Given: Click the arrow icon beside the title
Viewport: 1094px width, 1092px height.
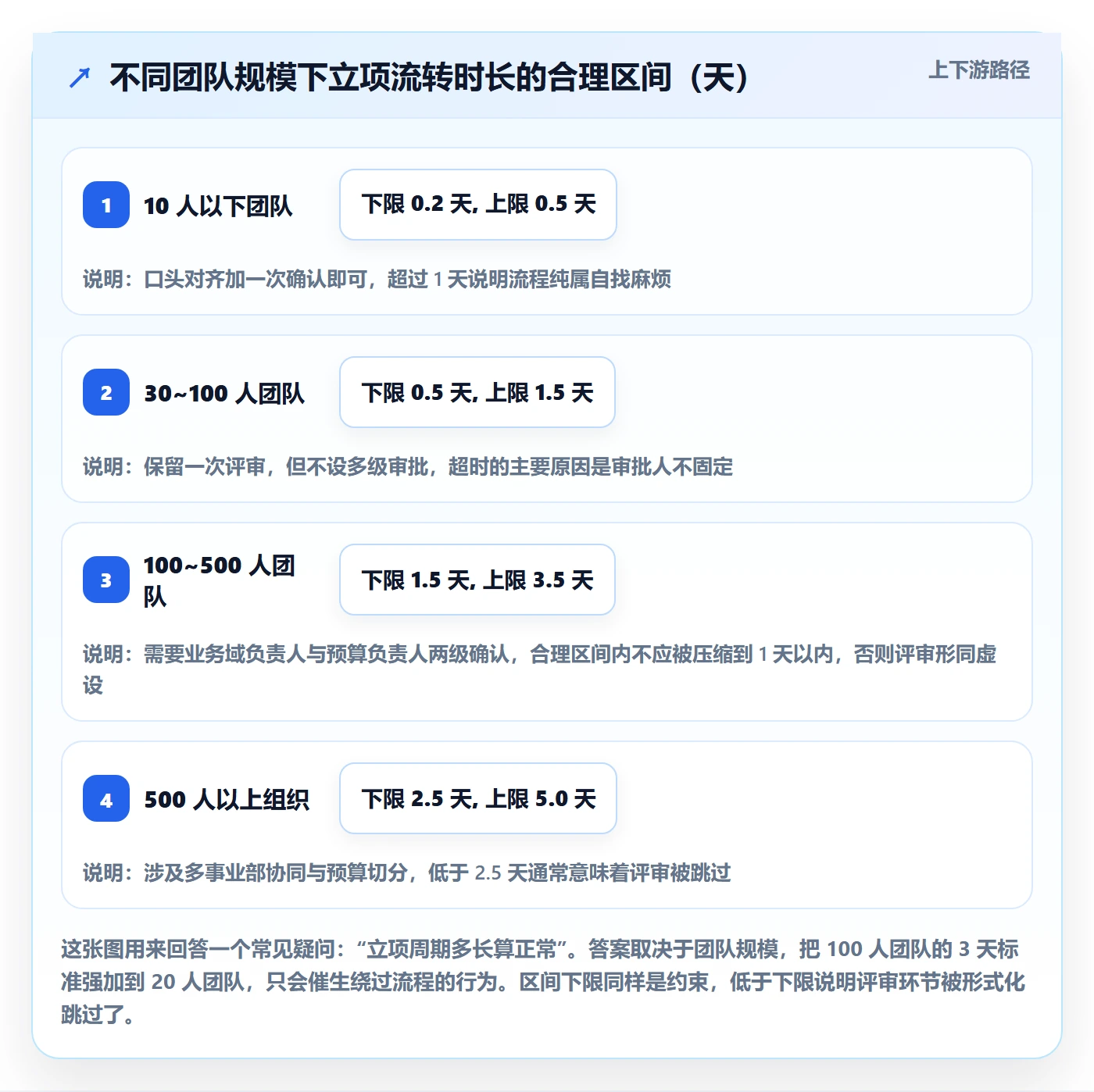Looking at the screenshot, I should [80, 77].
